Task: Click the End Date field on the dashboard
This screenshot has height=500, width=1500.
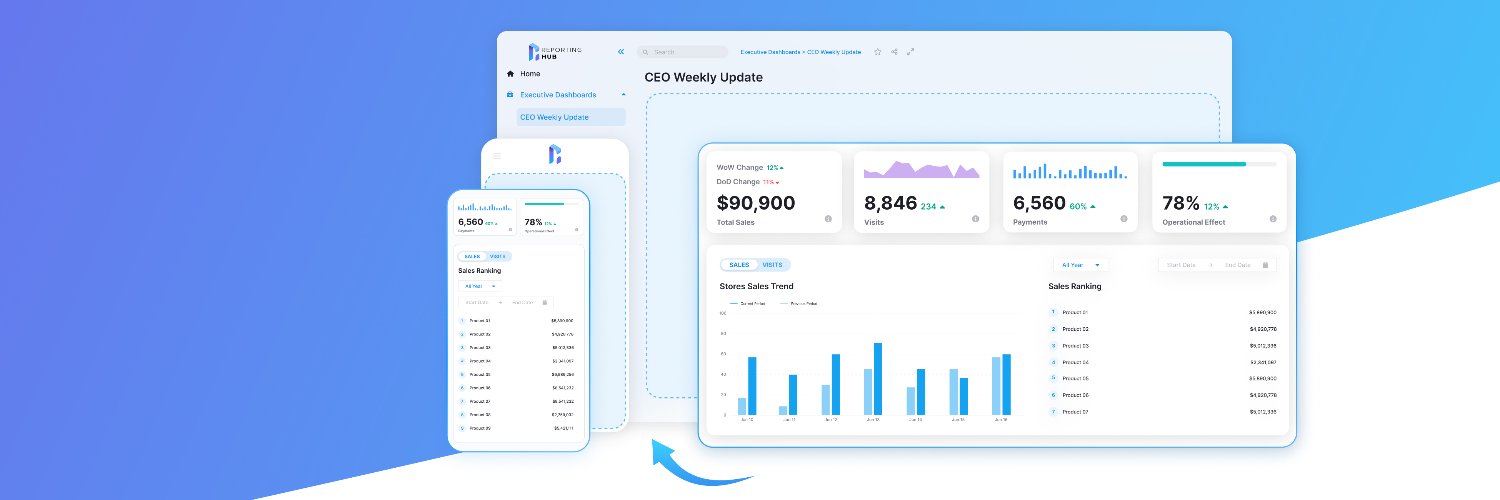Action: click(1237, 265)
